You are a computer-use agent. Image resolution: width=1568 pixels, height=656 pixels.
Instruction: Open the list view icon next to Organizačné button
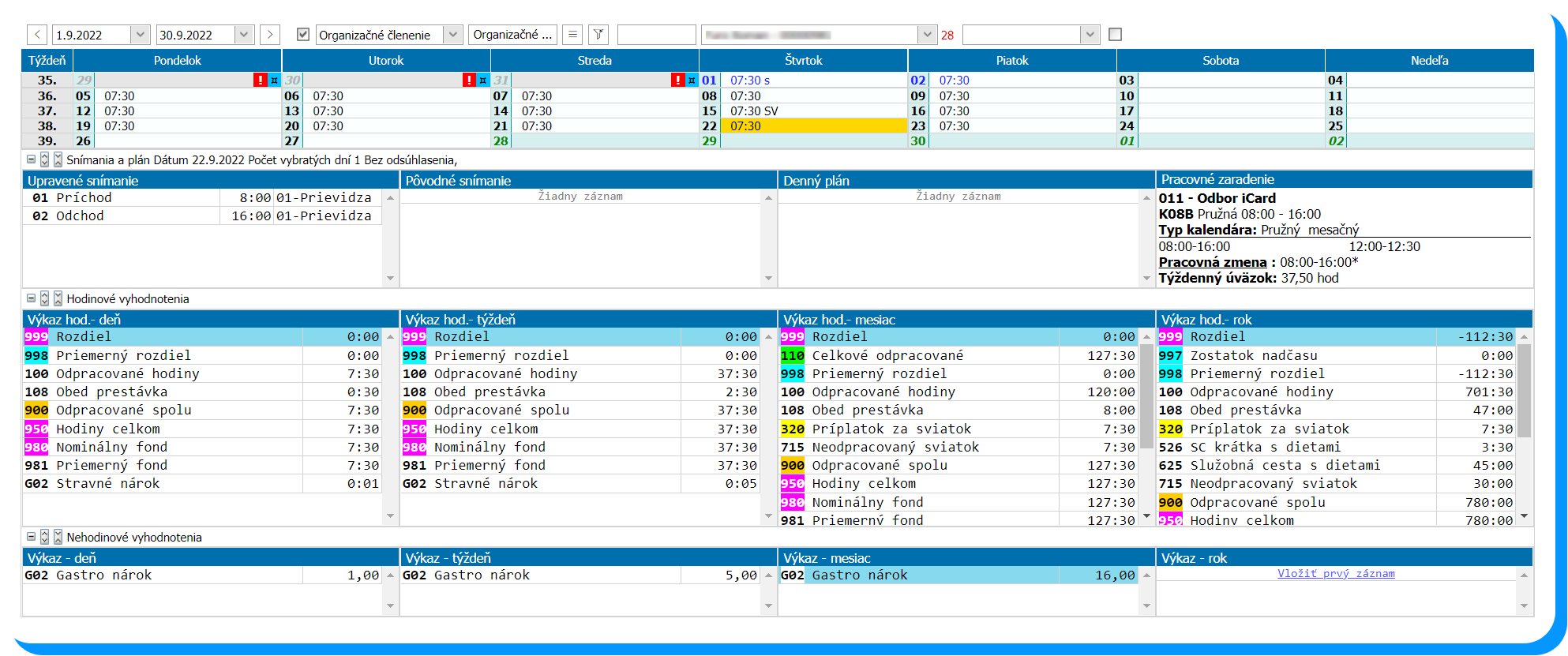[573, 35]
